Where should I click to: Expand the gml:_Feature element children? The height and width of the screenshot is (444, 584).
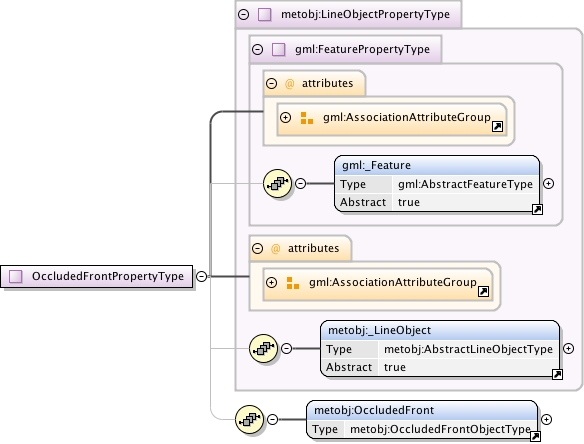coord(548,183)
